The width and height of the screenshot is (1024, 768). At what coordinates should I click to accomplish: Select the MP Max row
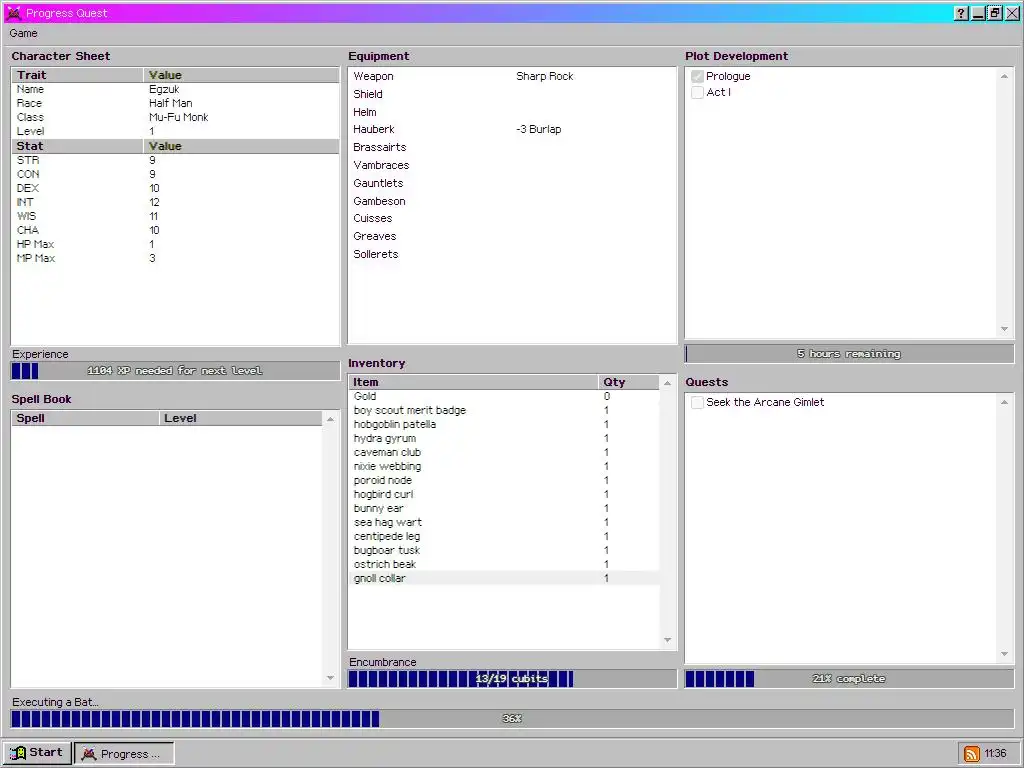pyautogui.click(x=175, y=259)
